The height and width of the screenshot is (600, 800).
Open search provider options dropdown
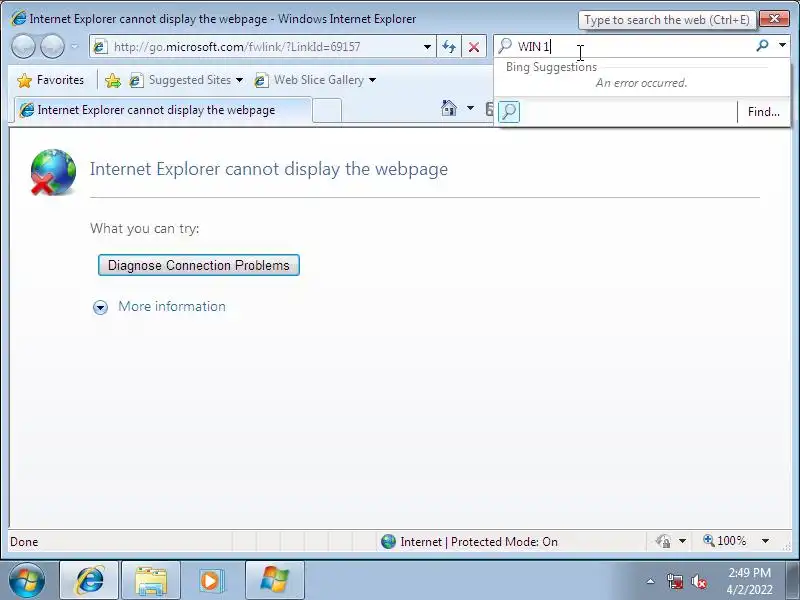782,46
